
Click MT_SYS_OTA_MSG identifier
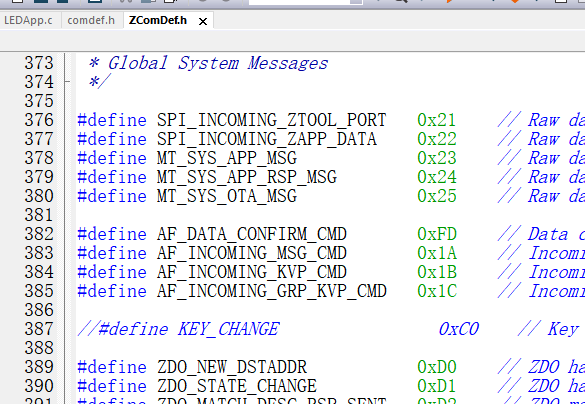(227, 196)
